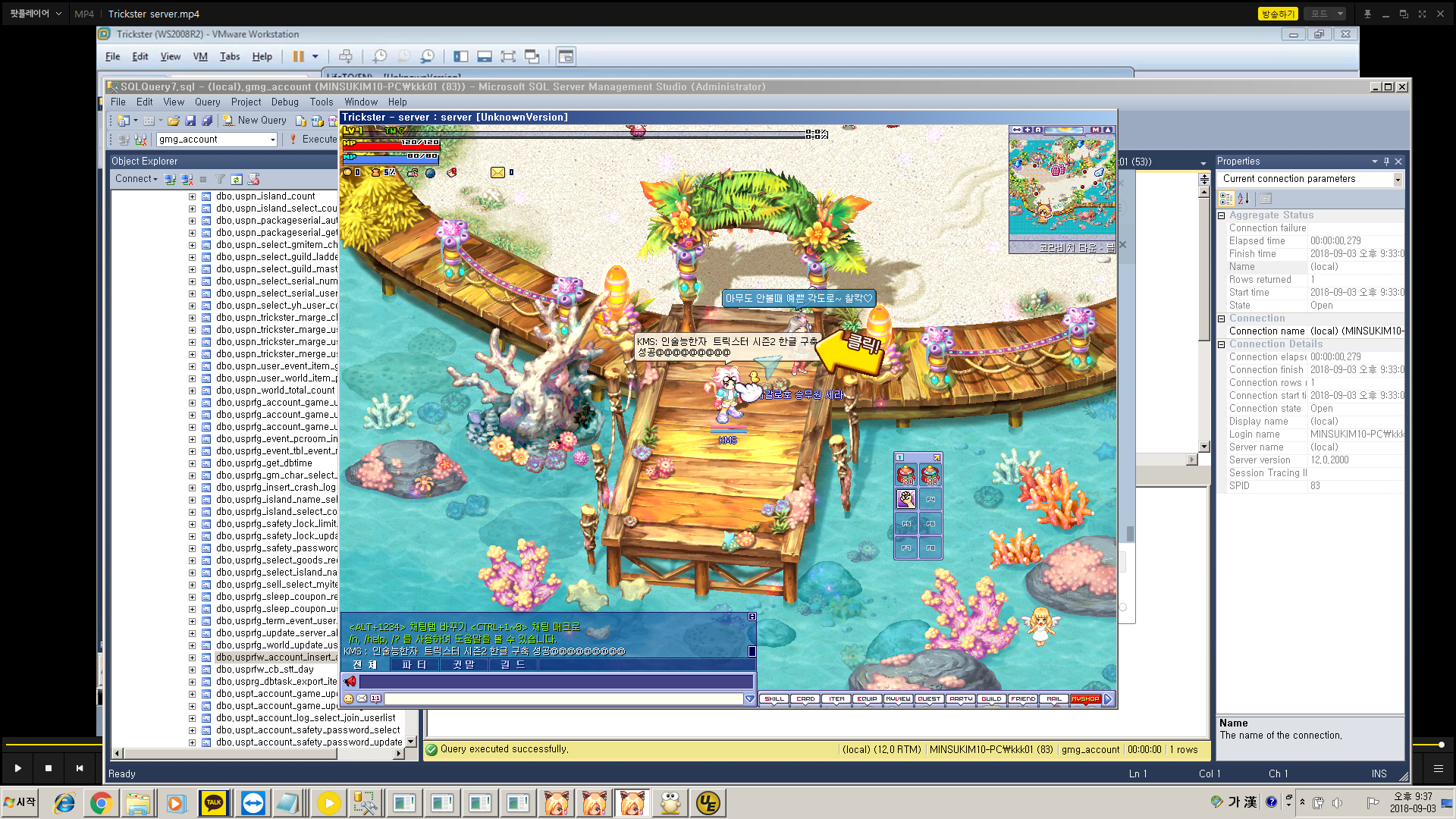
Task: Toggle the Categorized view in Properties
Action: [x=1226, y=199]
